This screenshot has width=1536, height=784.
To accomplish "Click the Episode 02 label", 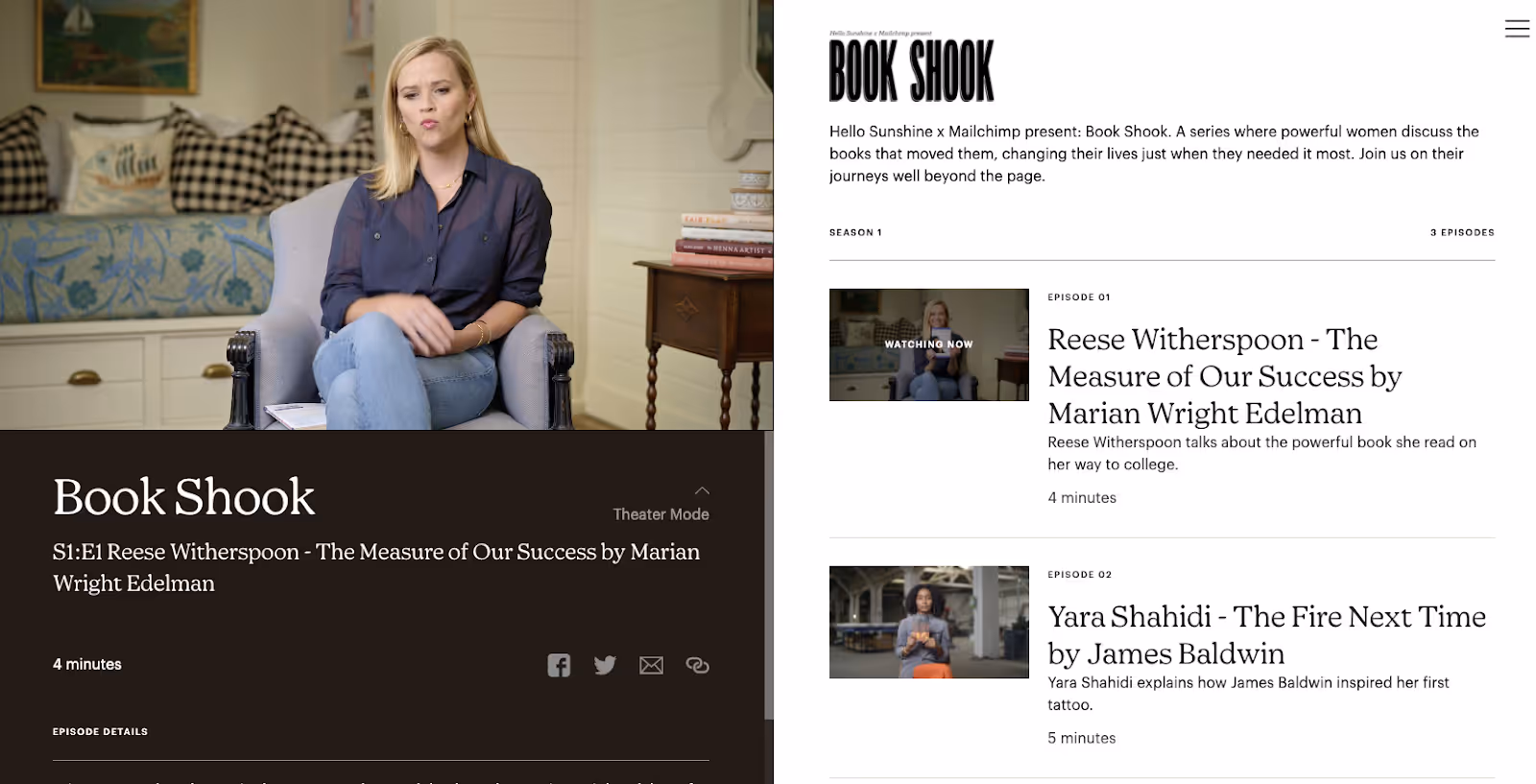I will click(x=1079, y=575).
